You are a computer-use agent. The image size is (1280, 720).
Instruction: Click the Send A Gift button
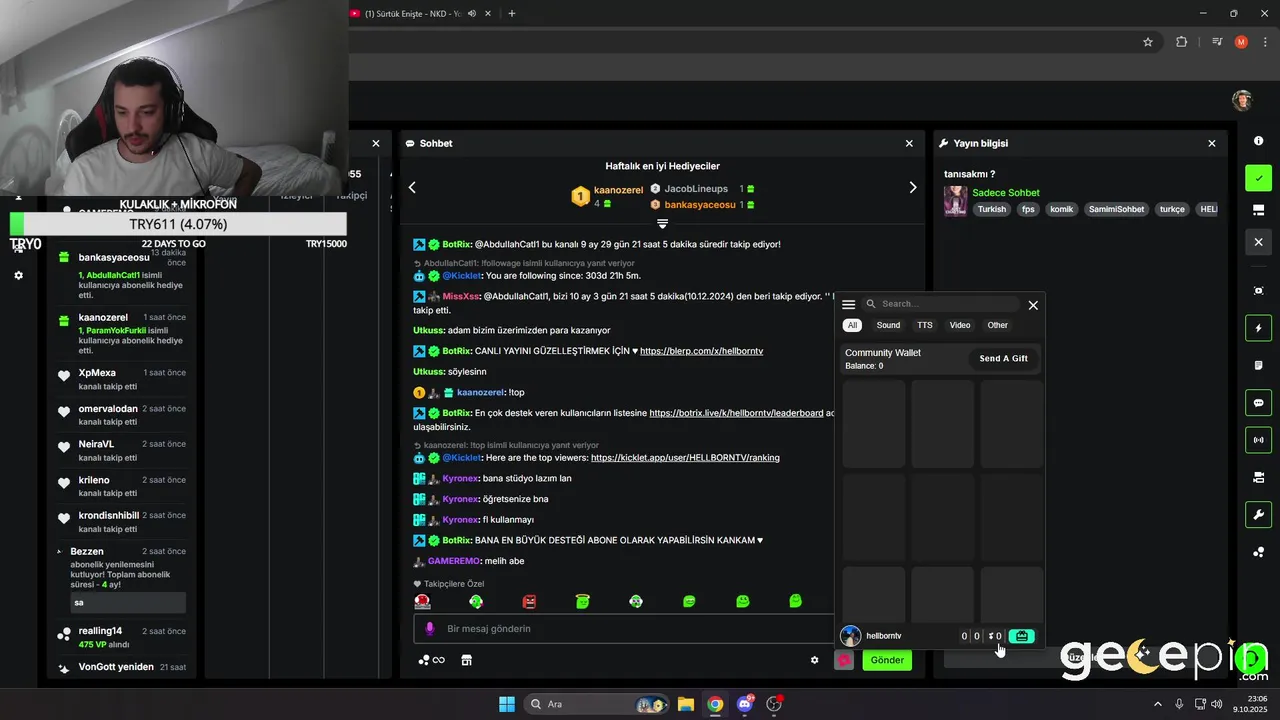coord(1003,358)
